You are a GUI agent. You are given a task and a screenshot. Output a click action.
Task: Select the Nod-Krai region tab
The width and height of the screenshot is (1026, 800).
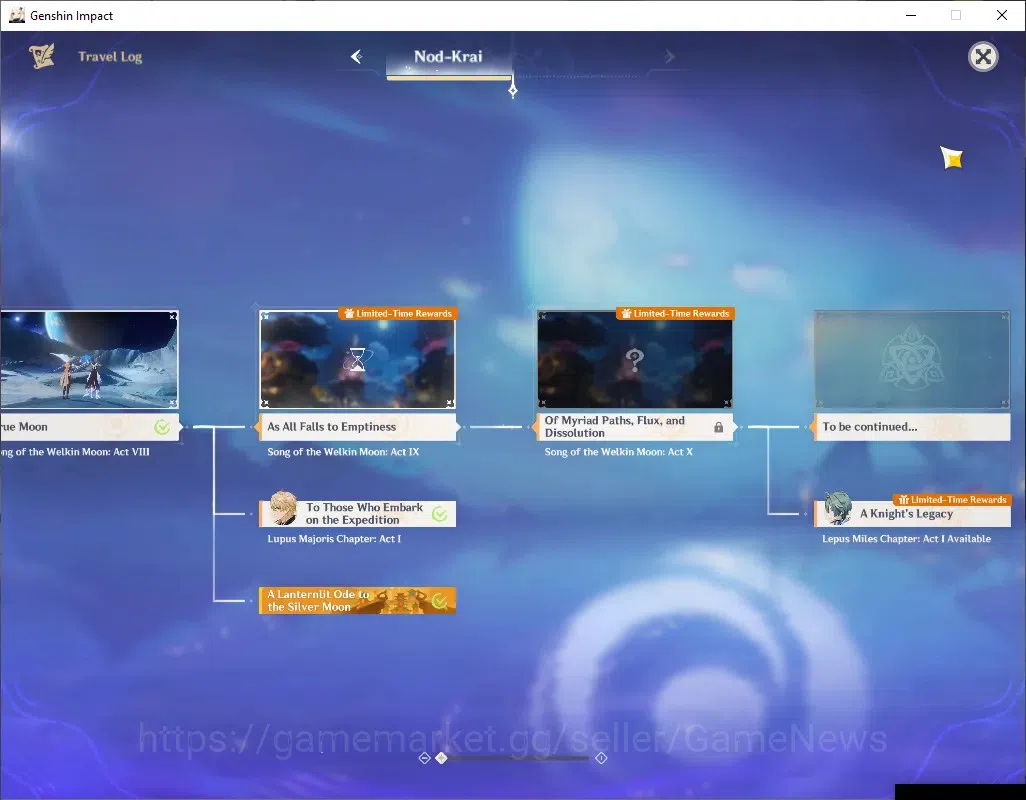point(448,57)
